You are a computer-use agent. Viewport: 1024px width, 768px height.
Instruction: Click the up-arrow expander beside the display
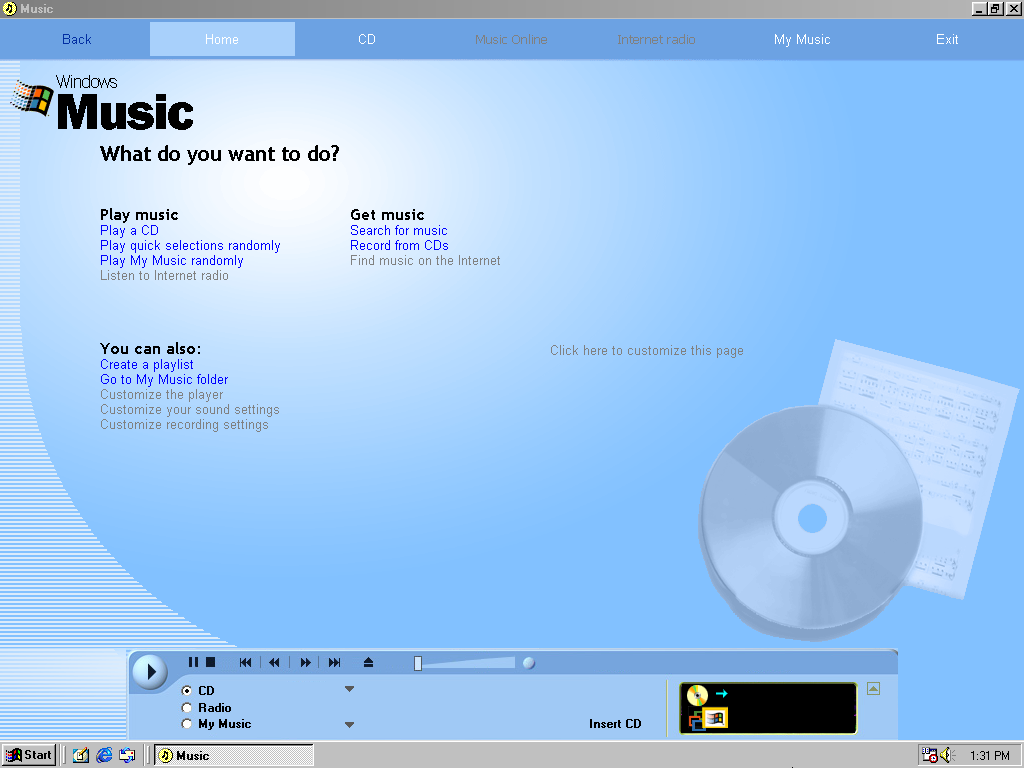tap(873, 688)
